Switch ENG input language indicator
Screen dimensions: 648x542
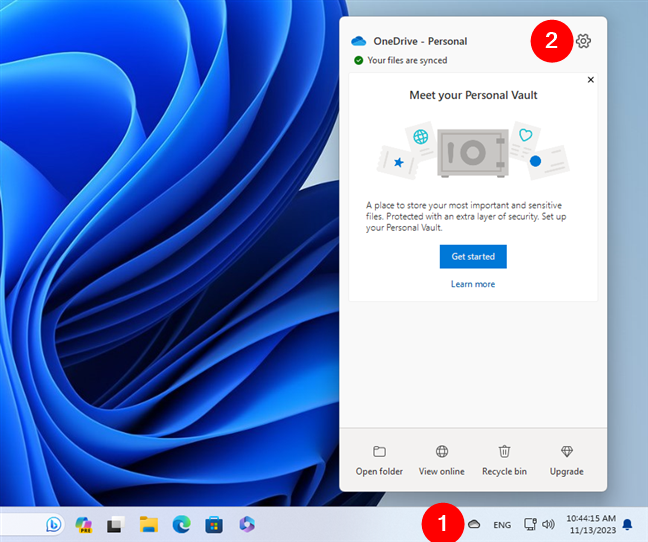click(x=502, y=525)
